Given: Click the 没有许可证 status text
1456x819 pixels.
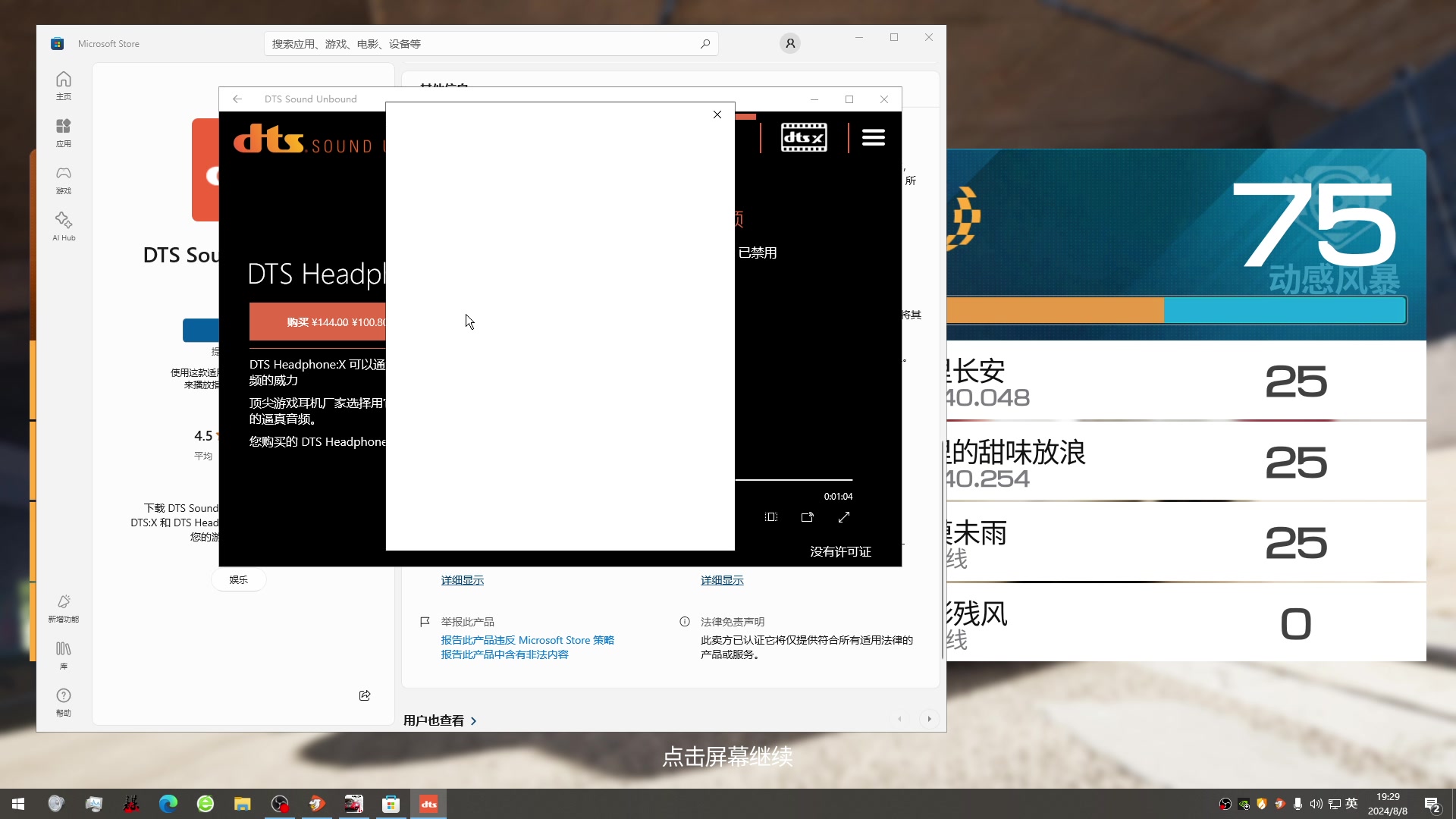Looking at the screenshot, I should pos(841,552).
